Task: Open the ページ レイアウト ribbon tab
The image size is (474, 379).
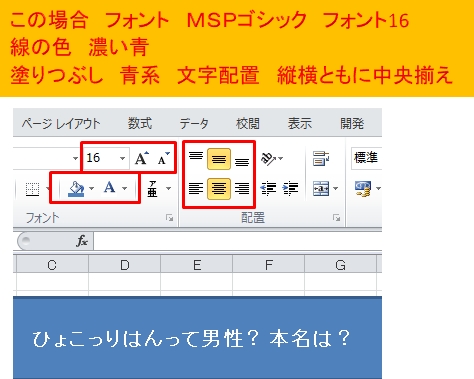Action: [x=61, y=124]
